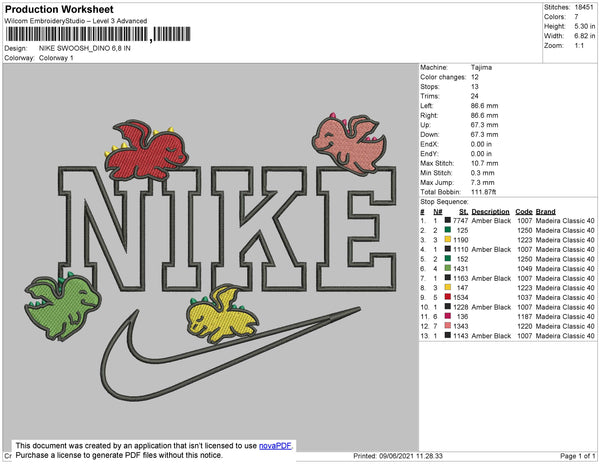Click code 1037 in row 9
Image resolution: width=600 pixels, height=464 pixels.
pos(525,297)
